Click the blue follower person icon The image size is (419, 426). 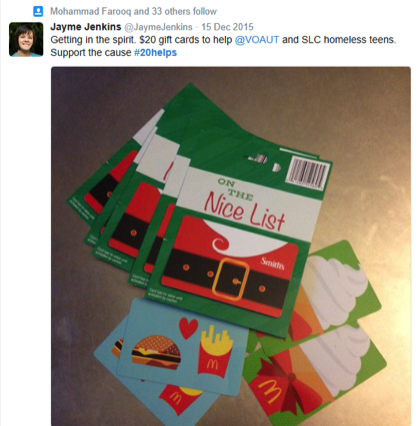(38, 12)
